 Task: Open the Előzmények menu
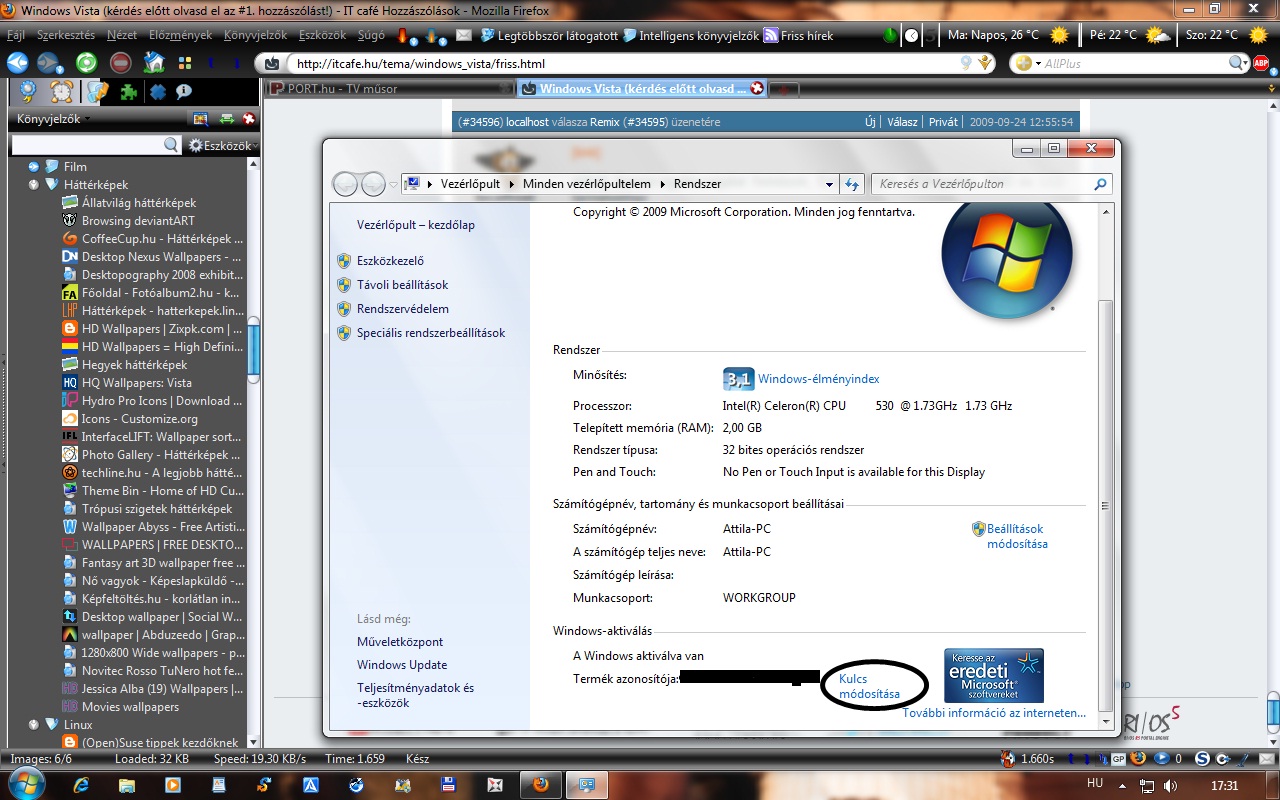click(x=180, y=35)
